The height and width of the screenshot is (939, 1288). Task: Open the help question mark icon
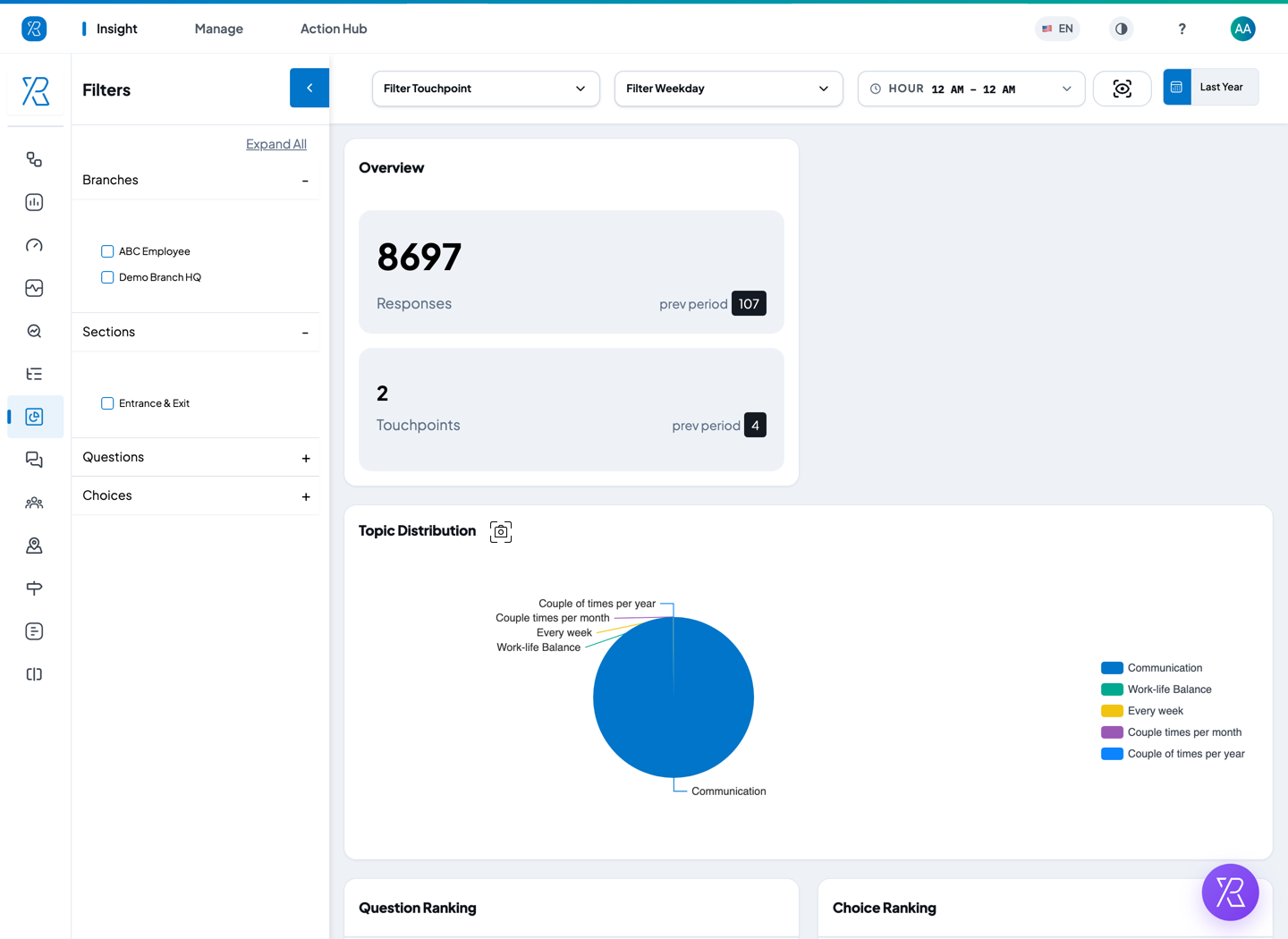coord(1182,29)
